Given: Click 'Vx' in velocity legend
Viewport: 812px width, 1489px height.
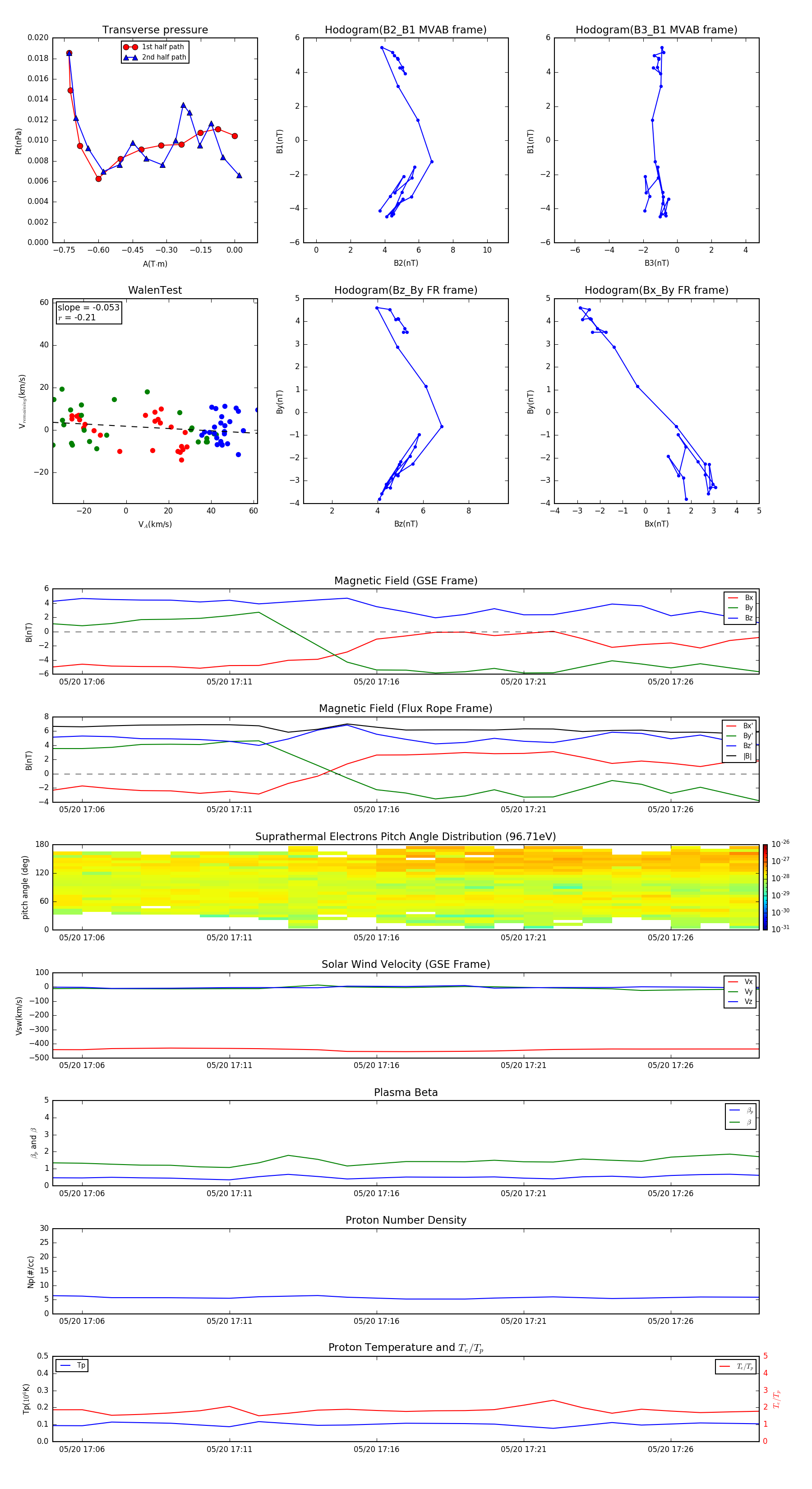Looking at the screenshot, I should click(x=741, y=981).
